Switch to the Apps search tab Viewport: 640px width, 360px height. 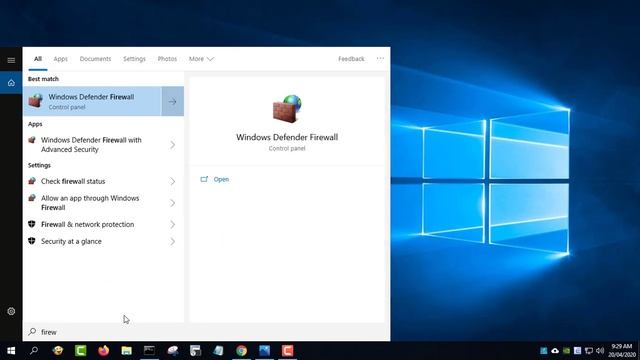point(60,59)
